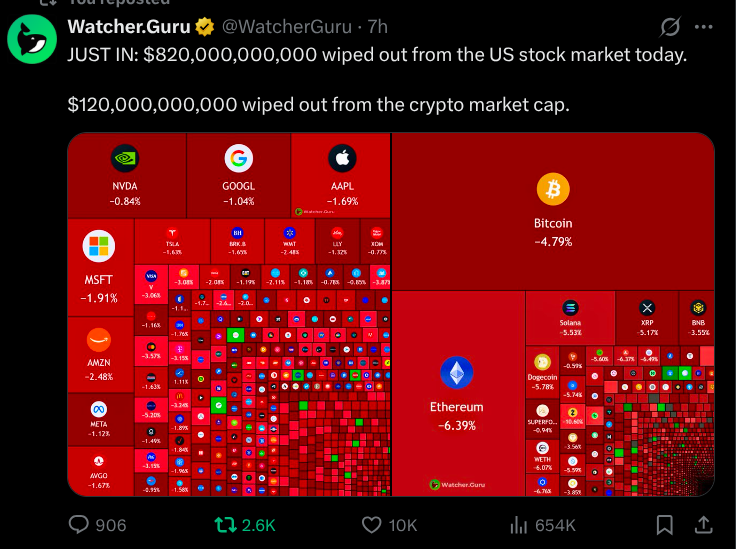736x549 pixels.
Task: Click the Bitcoin orange logo in heatmap
Action: (x=552, y=189)
